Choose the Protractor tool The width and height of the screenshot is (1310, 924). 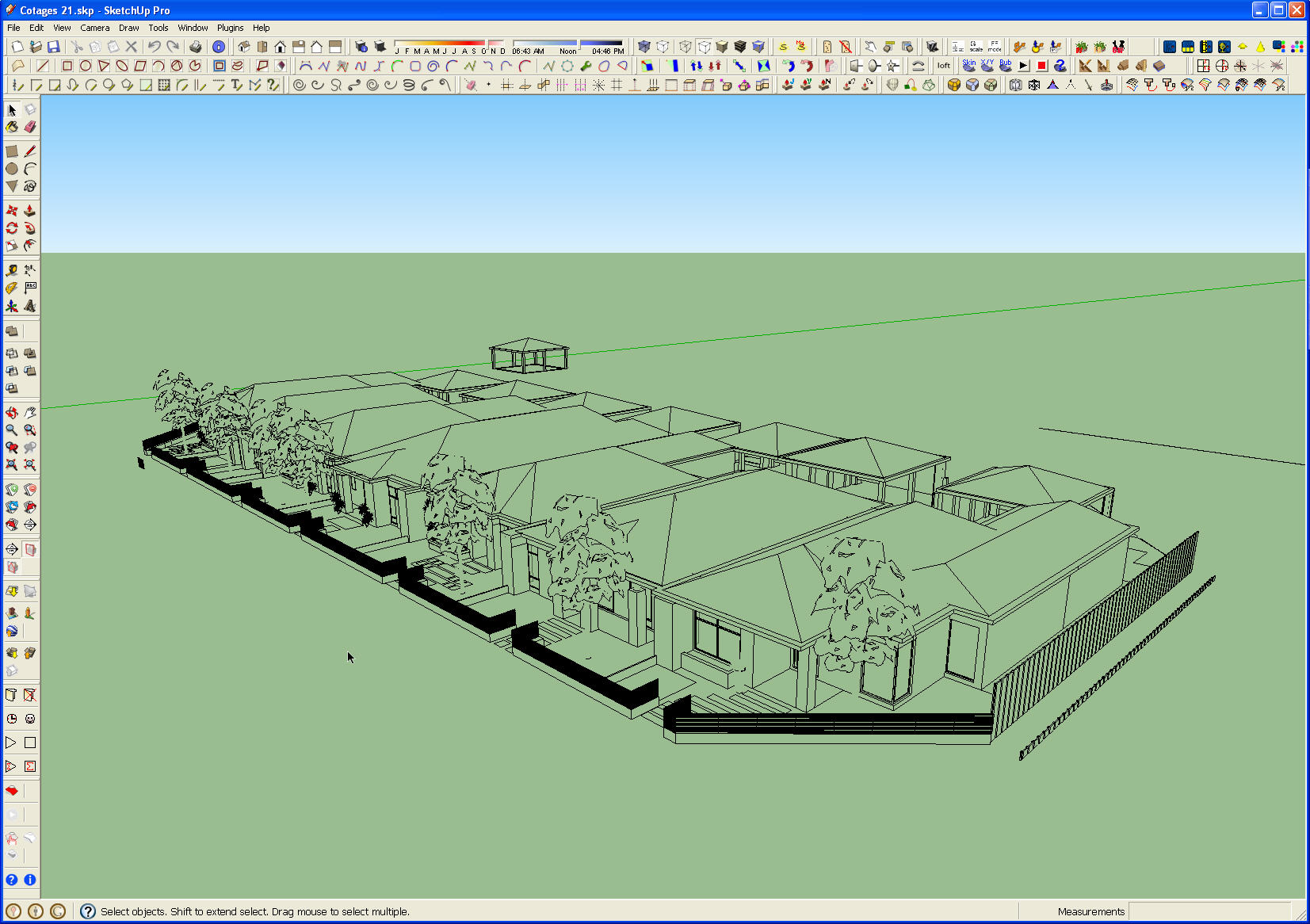(12, 288)
